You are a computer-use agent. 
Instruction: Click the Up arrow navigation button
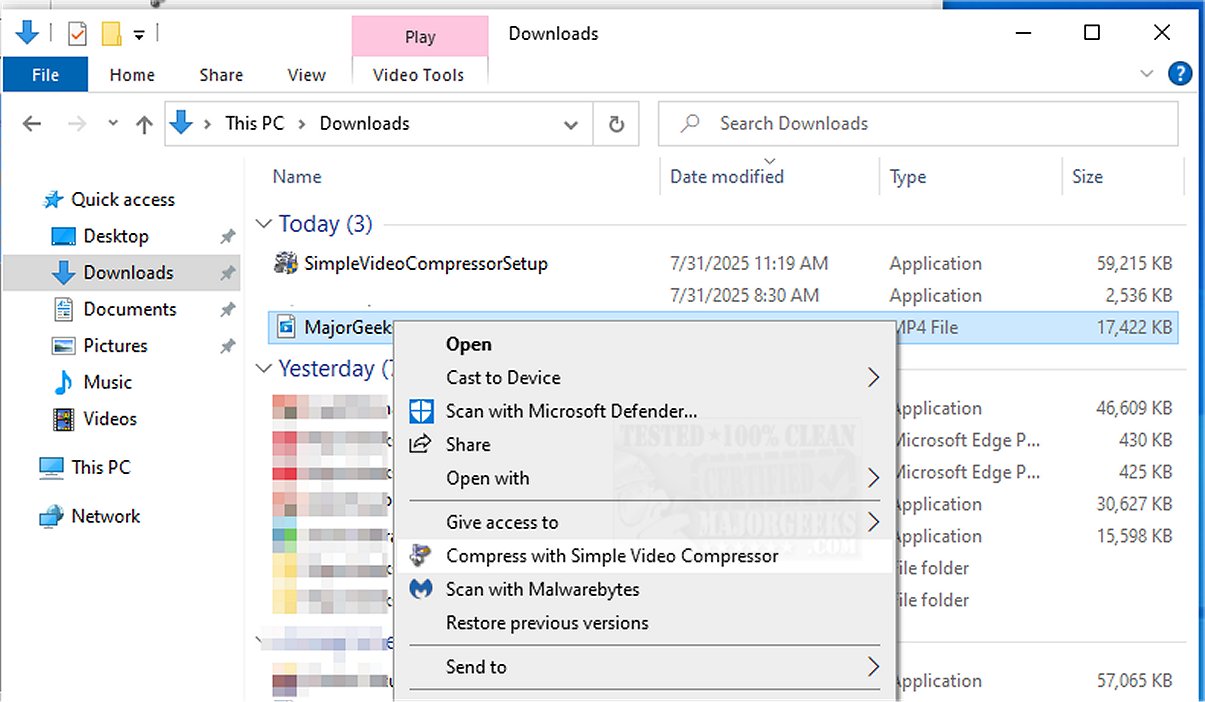[x=144, y=124]
